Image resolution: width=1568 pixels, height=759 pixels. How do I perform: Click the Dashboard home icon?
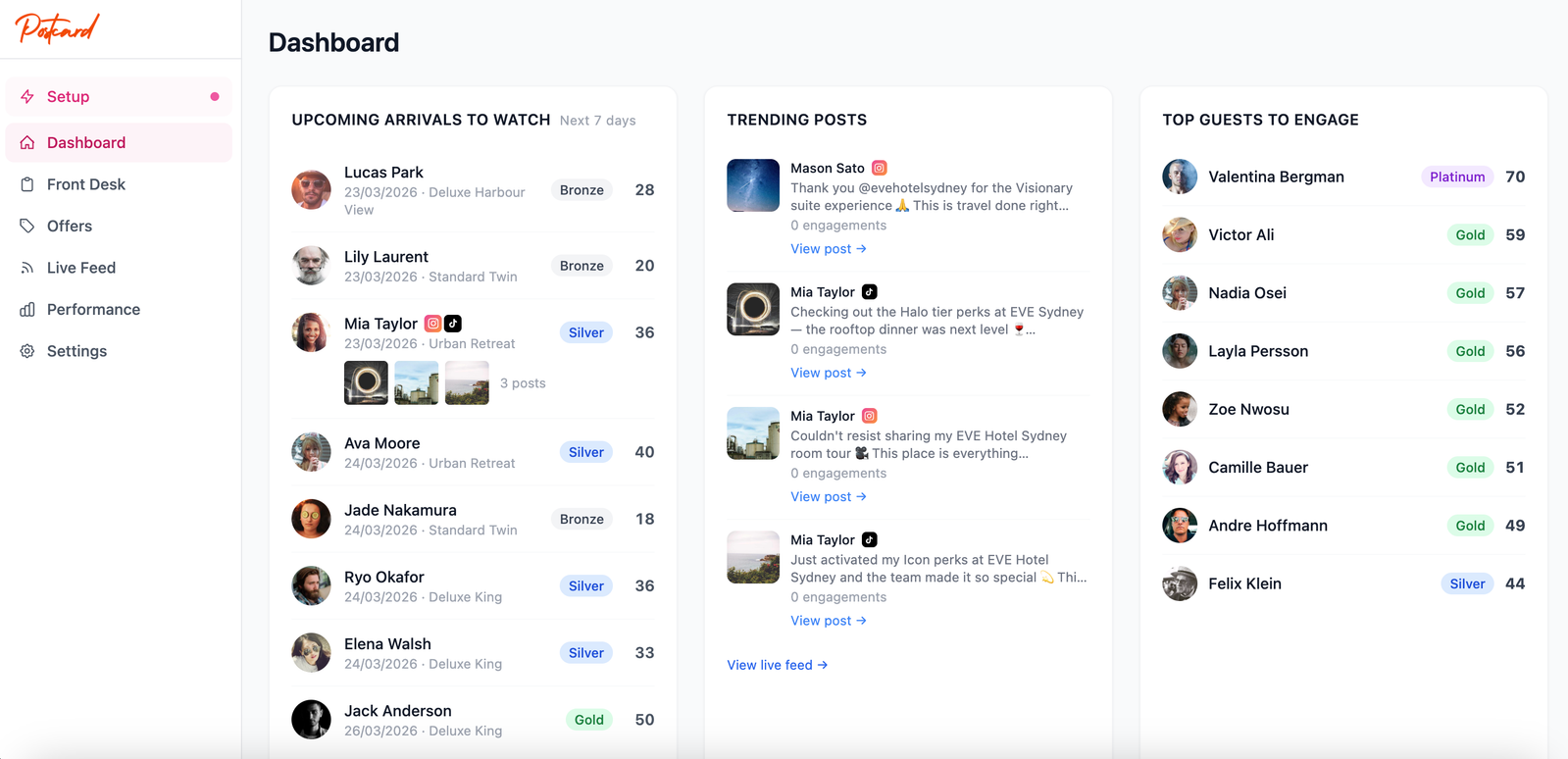27,142
